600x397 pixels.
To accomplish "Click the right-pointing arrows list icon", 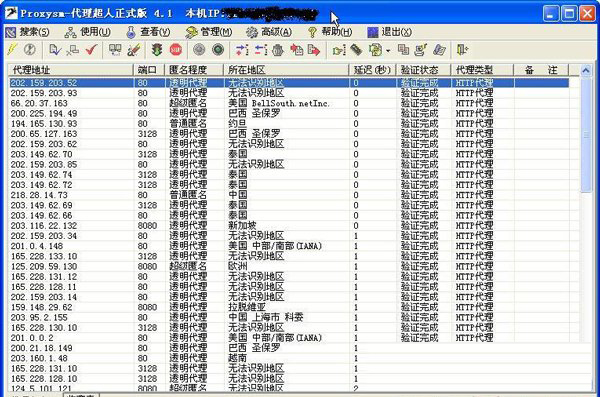I will pyautogui.click(x=242, y=50).
